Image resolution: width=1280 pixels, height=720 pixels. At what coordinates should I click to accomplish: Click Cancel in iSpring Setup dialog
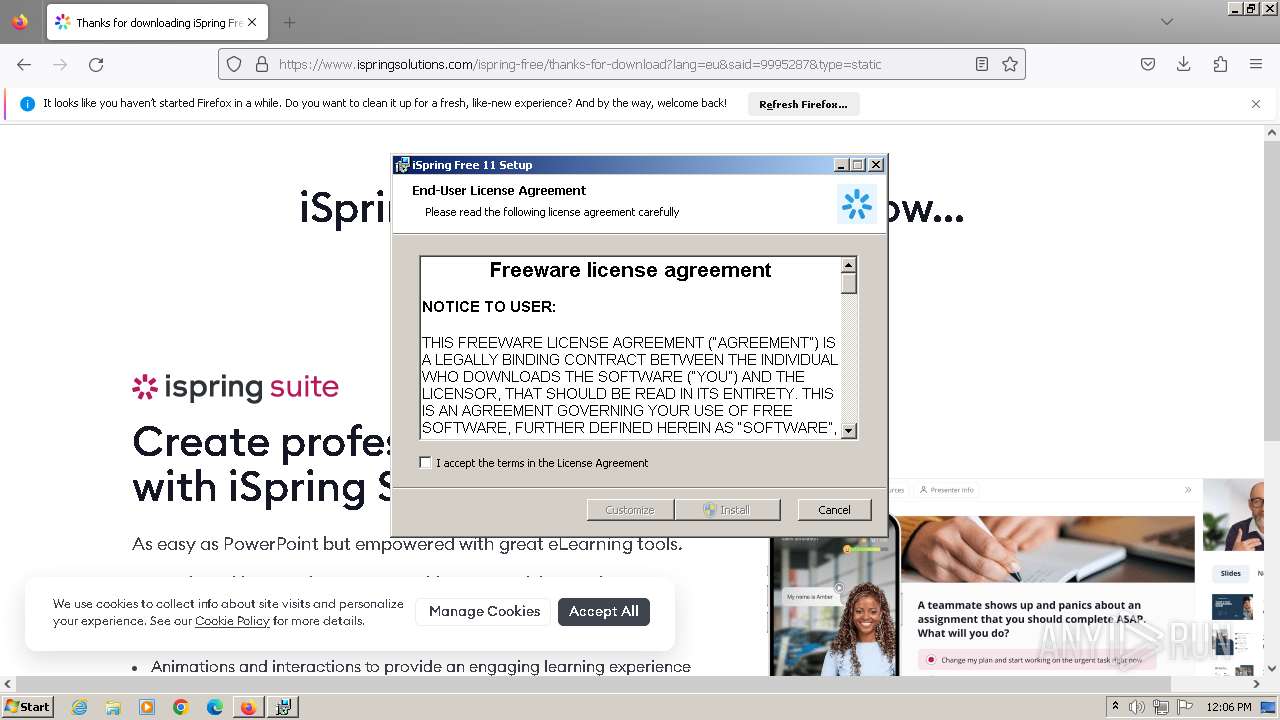[x=834, y=510]
